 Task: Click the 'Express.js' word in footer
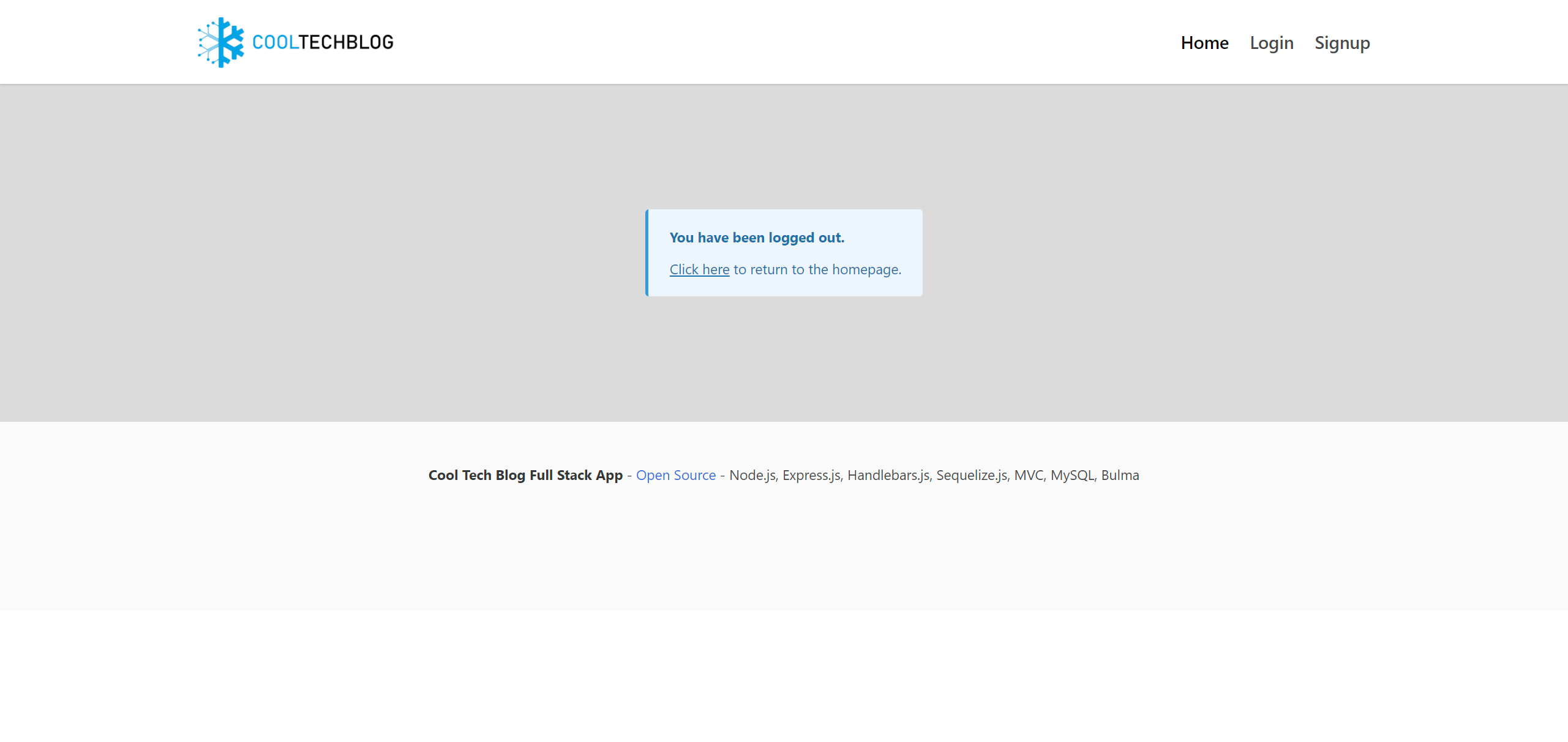pyautogui.click(x=812, y=475)
